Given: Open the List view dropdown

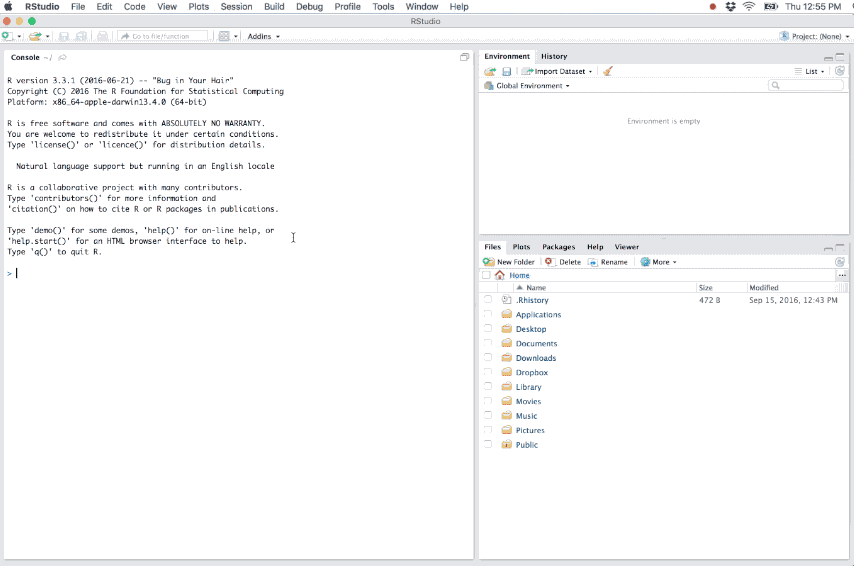Looking at the screenshot, I should pyautogui.click(x=809, y=71).
